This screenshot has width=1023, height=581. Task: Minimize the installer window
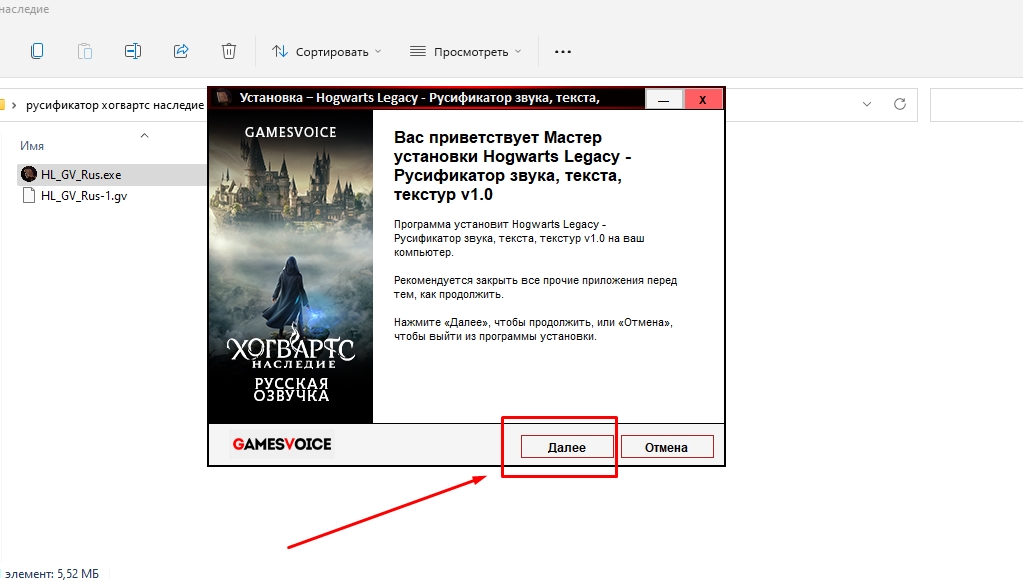point(664,99)
